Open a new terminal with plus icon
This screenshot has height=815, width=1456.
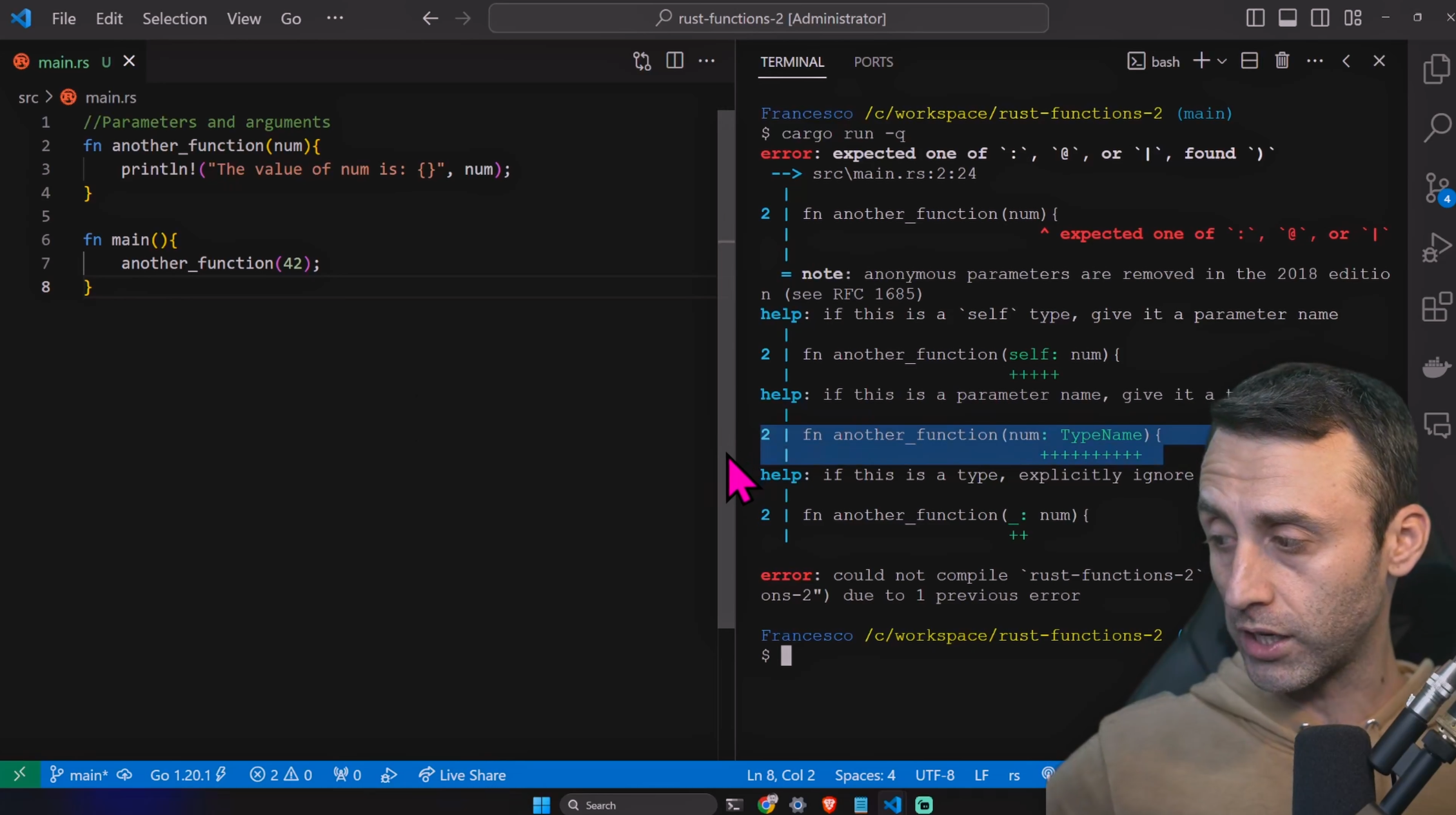pyautogui.click(x=1201, y=61)
